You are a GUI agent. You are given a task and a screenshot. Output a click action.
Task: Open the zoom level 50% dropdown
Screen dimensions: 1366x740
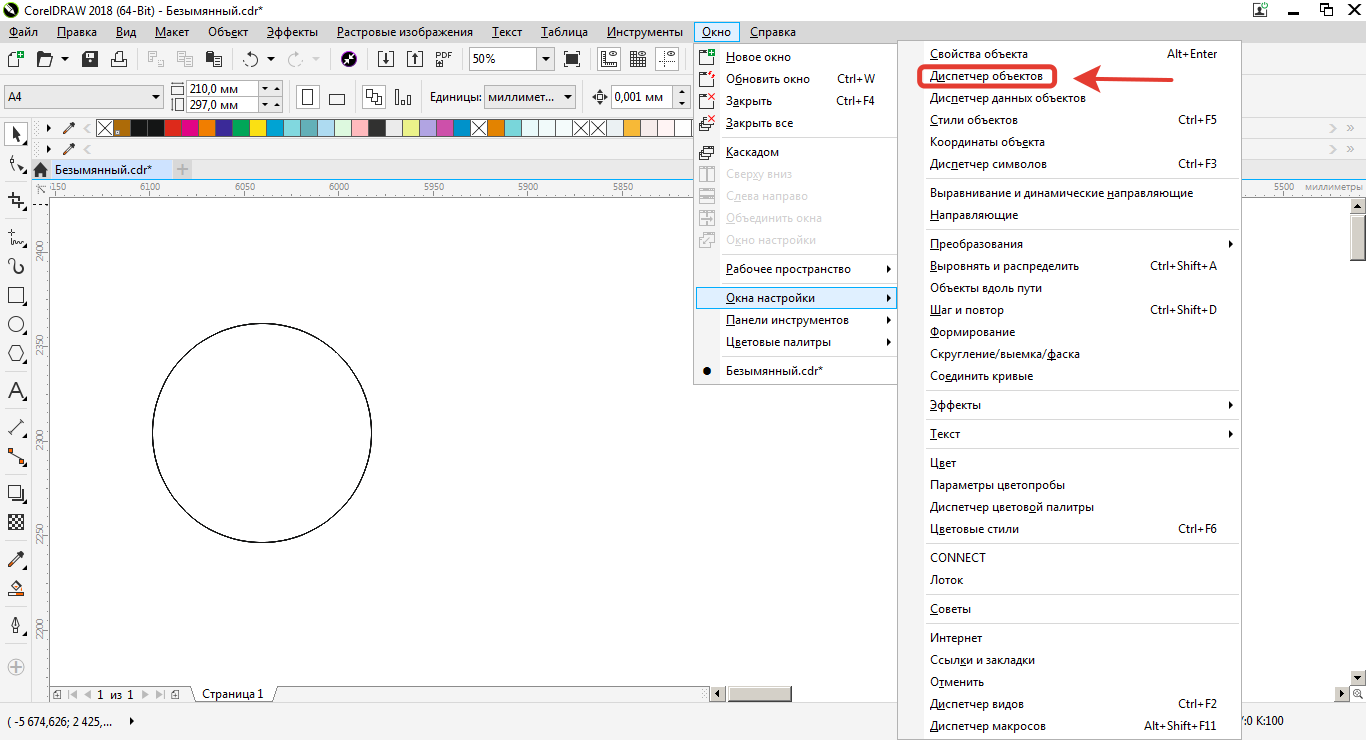[545, 59]
